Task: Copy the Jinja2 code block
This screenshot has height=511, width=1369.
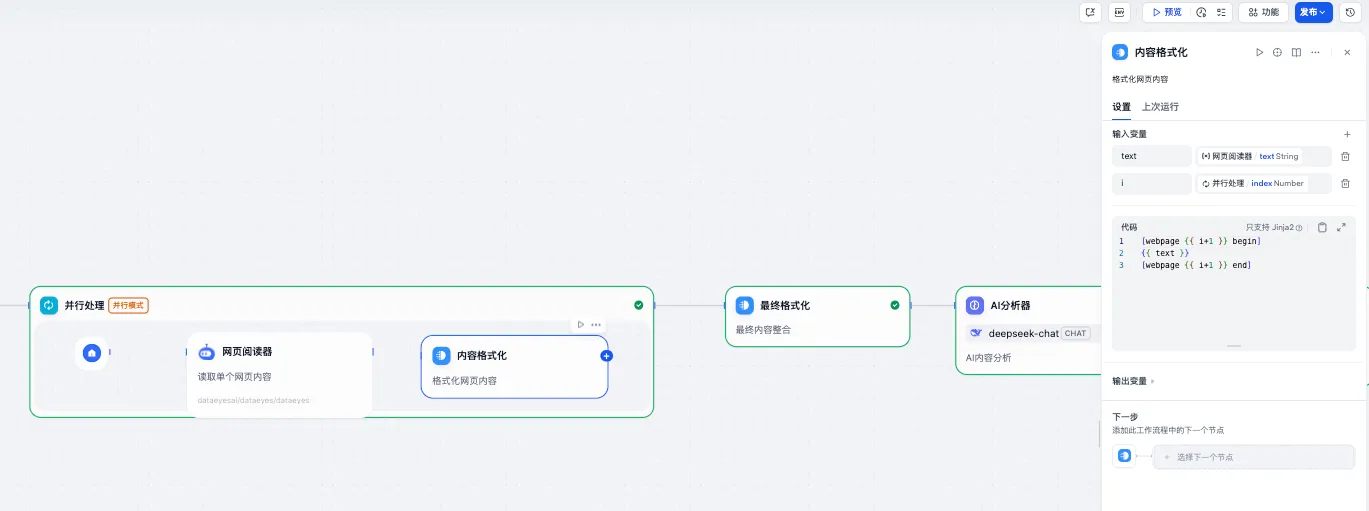Action: coord(1322,227)
